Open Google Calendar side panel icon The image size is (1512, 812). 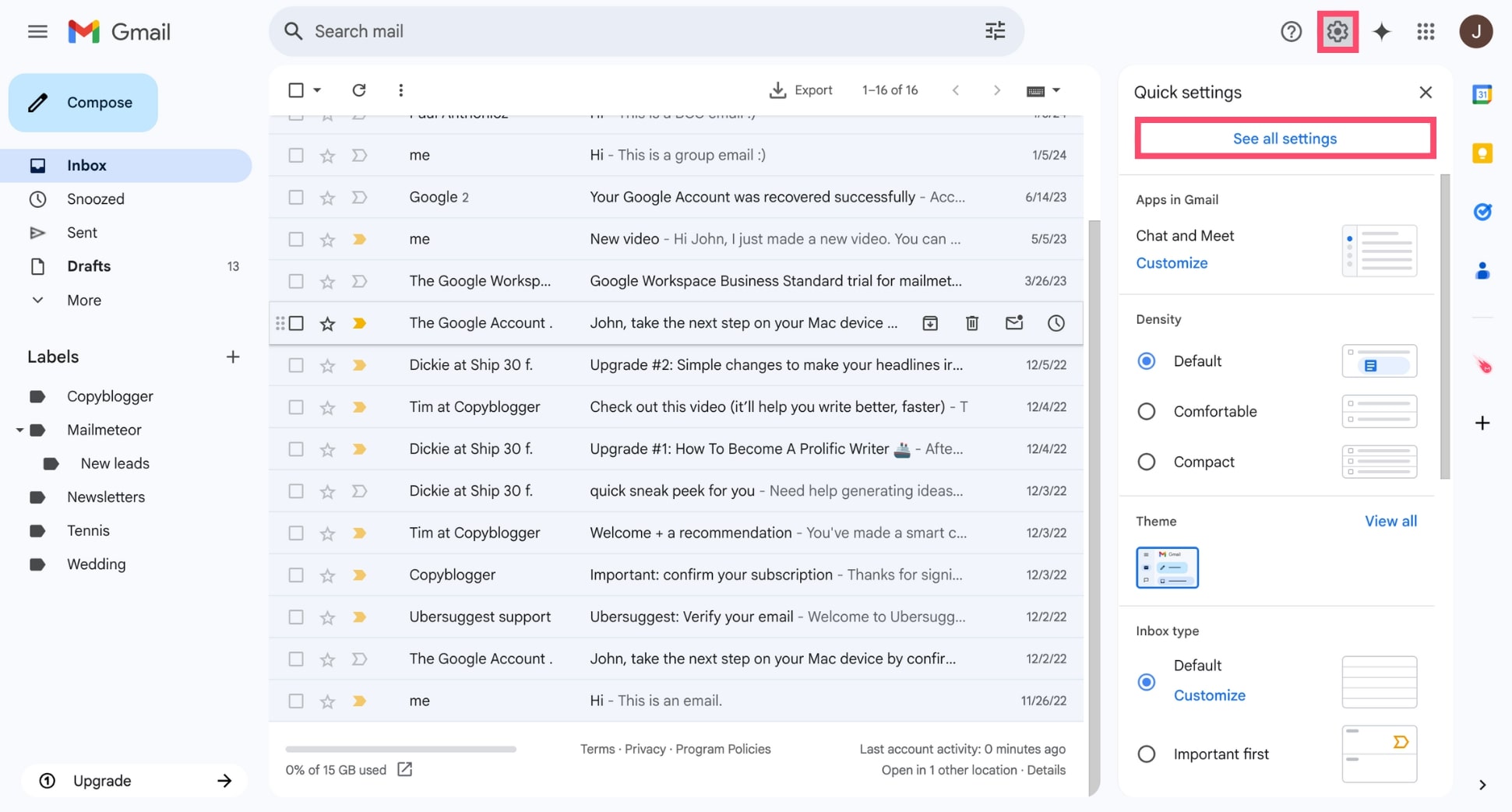[1482, 94]
